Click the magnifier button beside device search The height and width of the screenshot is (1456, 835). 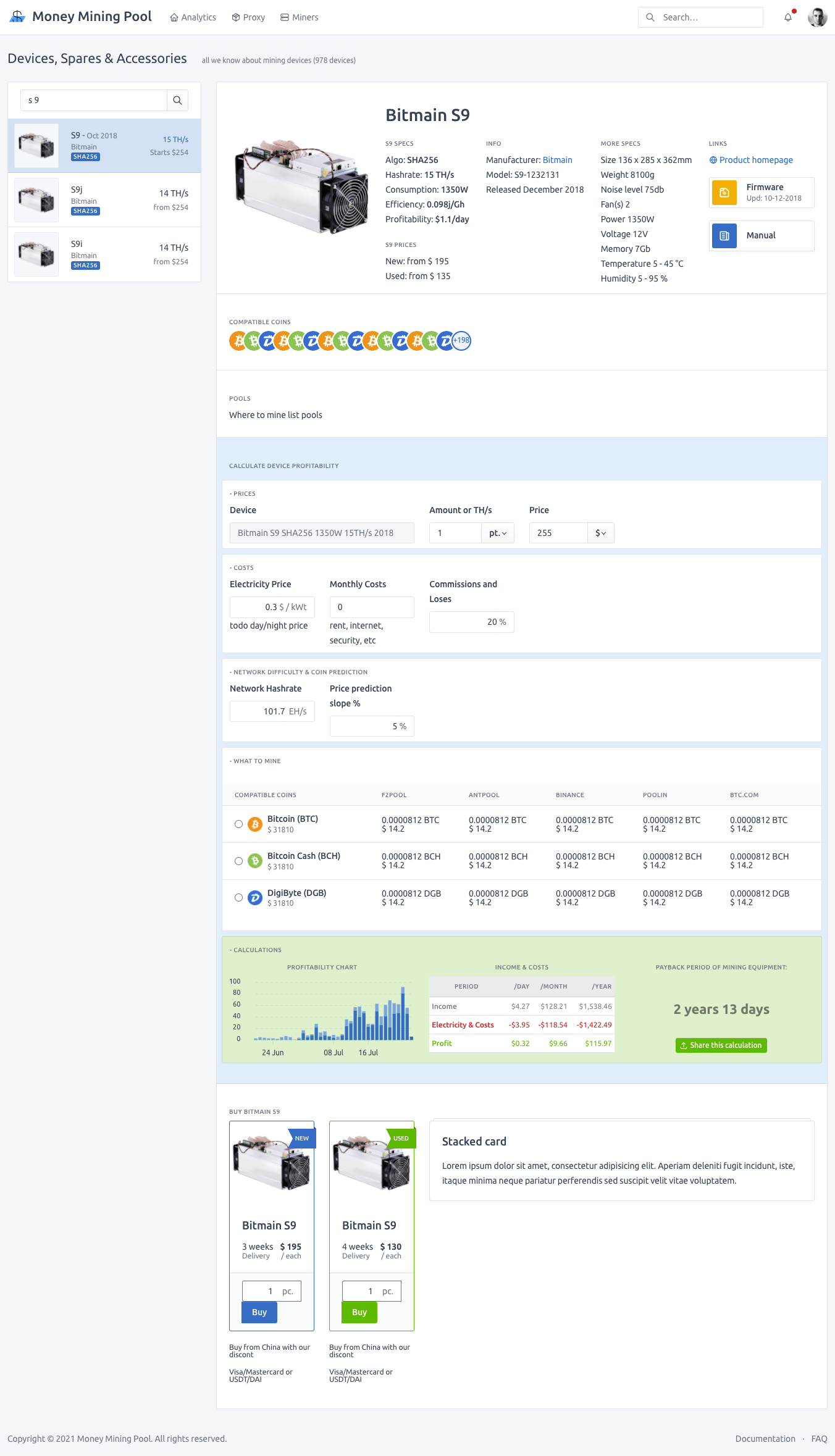pyautogui.click(x=177, y=100)
